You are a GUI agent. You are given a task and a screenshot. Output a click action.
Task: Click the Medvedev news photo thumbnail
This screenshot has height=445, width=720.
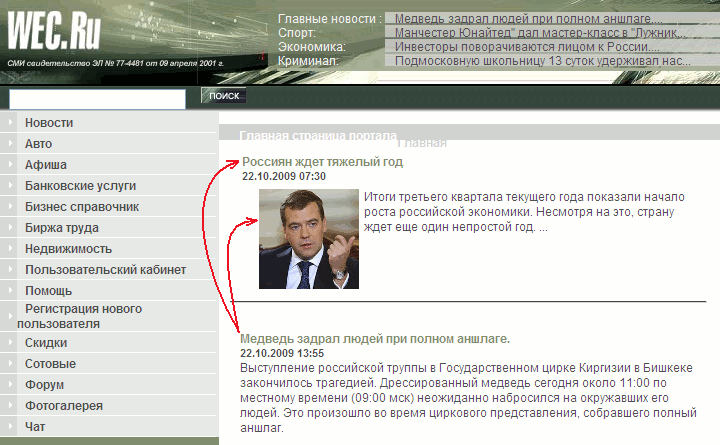[308, 239]
